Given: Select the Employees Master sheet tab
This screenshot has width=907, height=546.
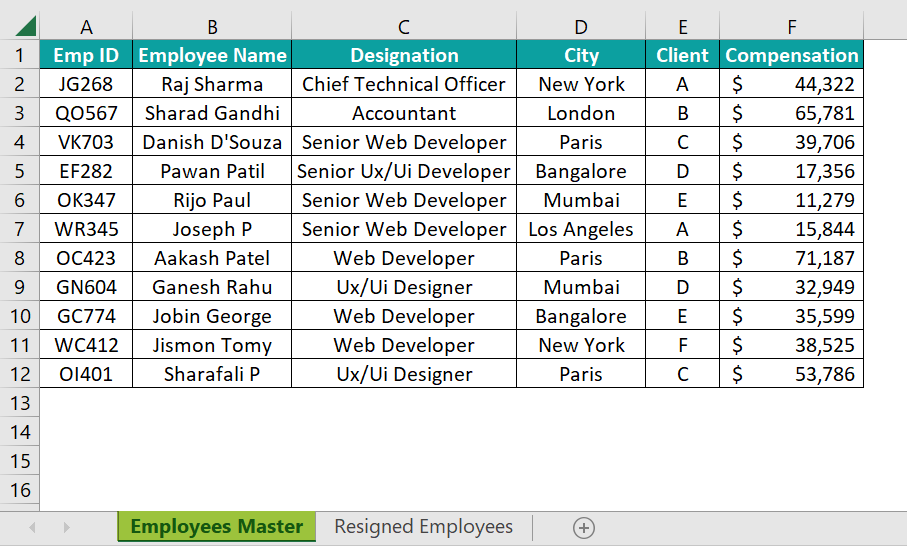Looking at the screenshot, I should pos(217,527).
